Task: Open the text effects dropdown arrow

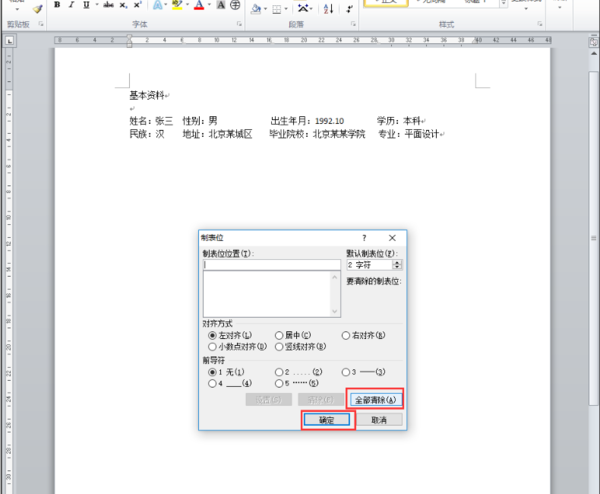Action: click(x=166, y=5)
